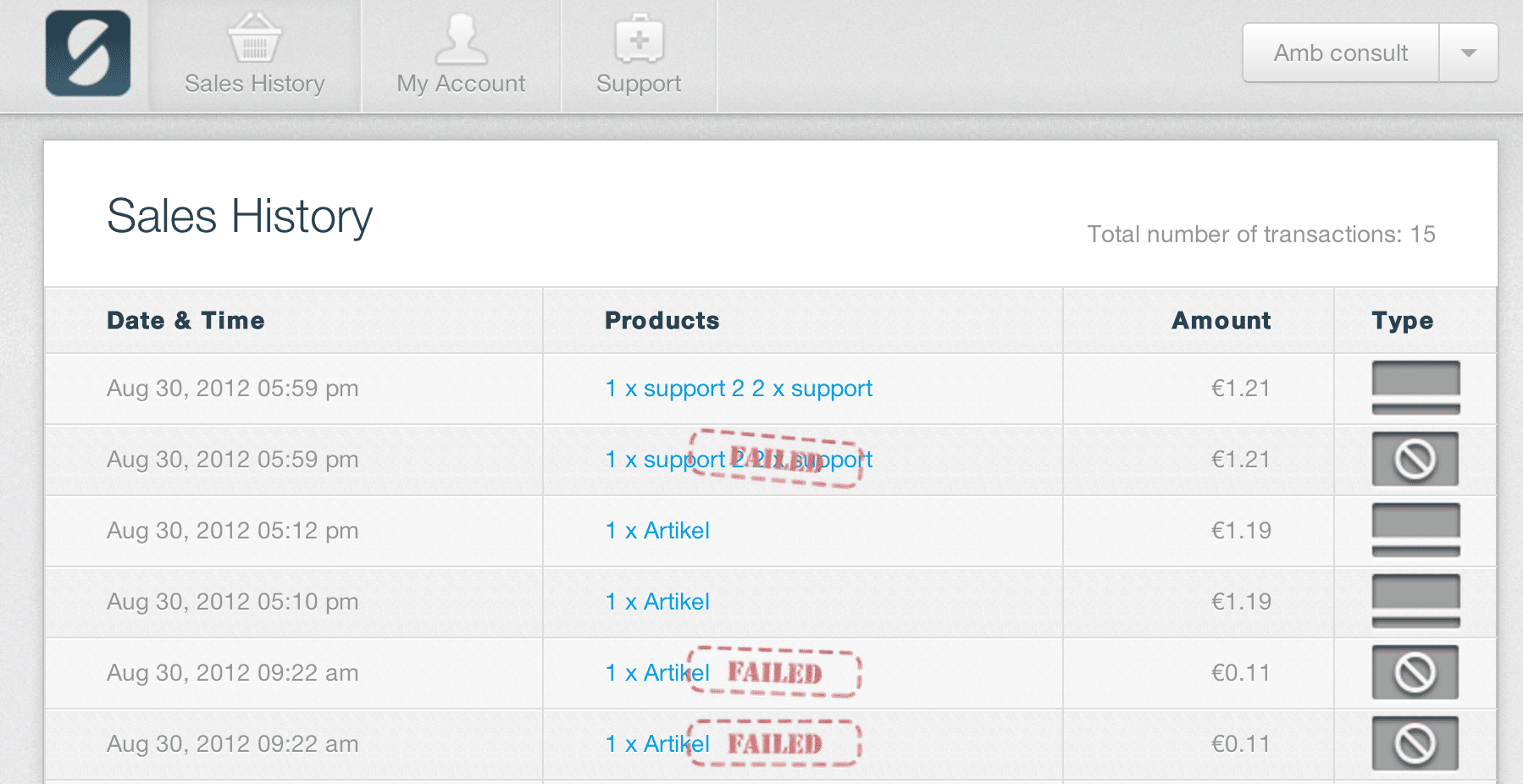Screen dimensions: 1523x784
Task: Click the app logo icon
Action: coord(88,53)
